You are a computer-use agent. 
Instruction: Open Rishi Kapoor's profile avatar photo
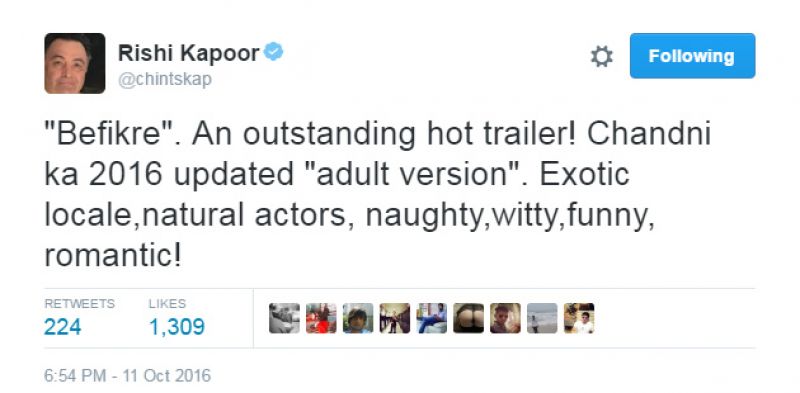click(74, 63)
